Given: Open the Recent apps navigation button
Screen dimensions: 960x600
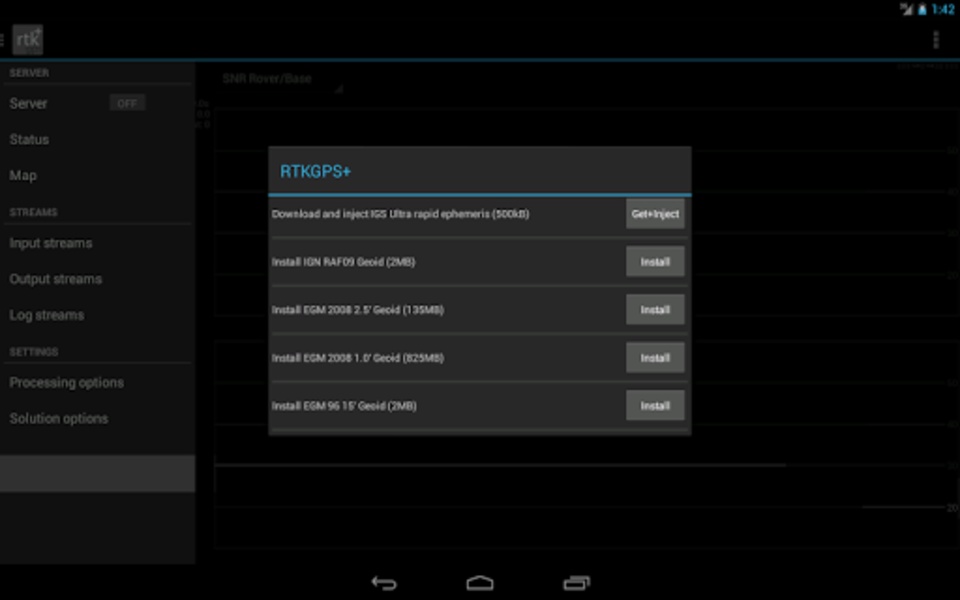Looking at the screenshot, I should click(x=576, y=583).
